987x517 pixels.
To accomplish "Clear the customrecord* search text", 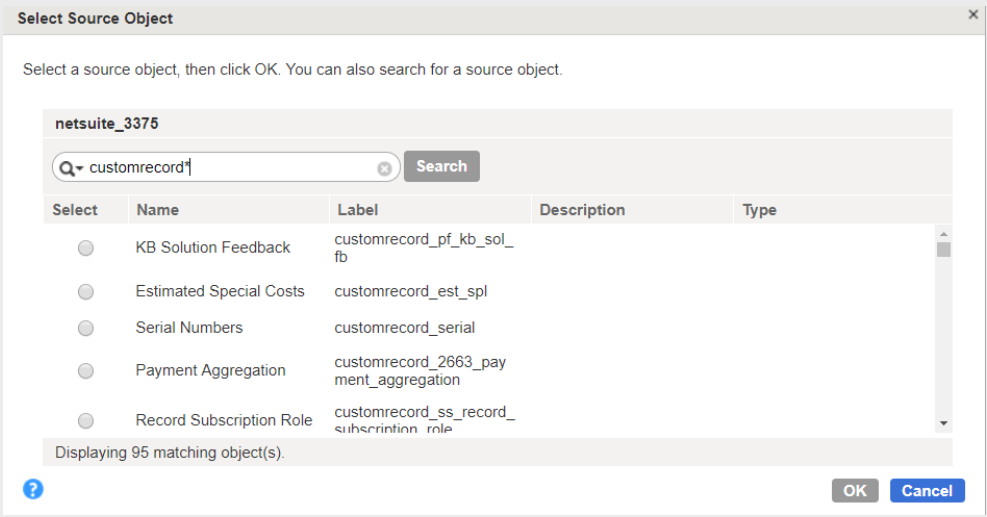I will click(385, 168).
